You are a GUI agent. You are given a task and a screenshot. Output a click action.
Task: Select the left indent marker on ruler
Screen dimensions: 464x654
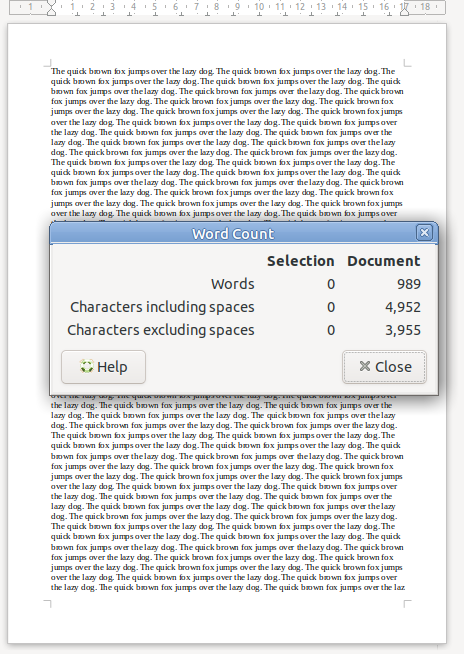coord(51,8)
